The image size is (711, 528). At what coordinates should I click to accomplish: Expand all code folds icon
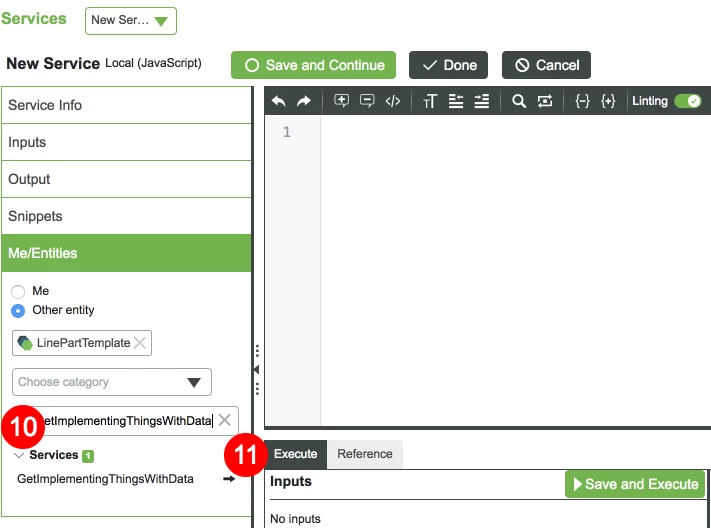click(608, 101)
